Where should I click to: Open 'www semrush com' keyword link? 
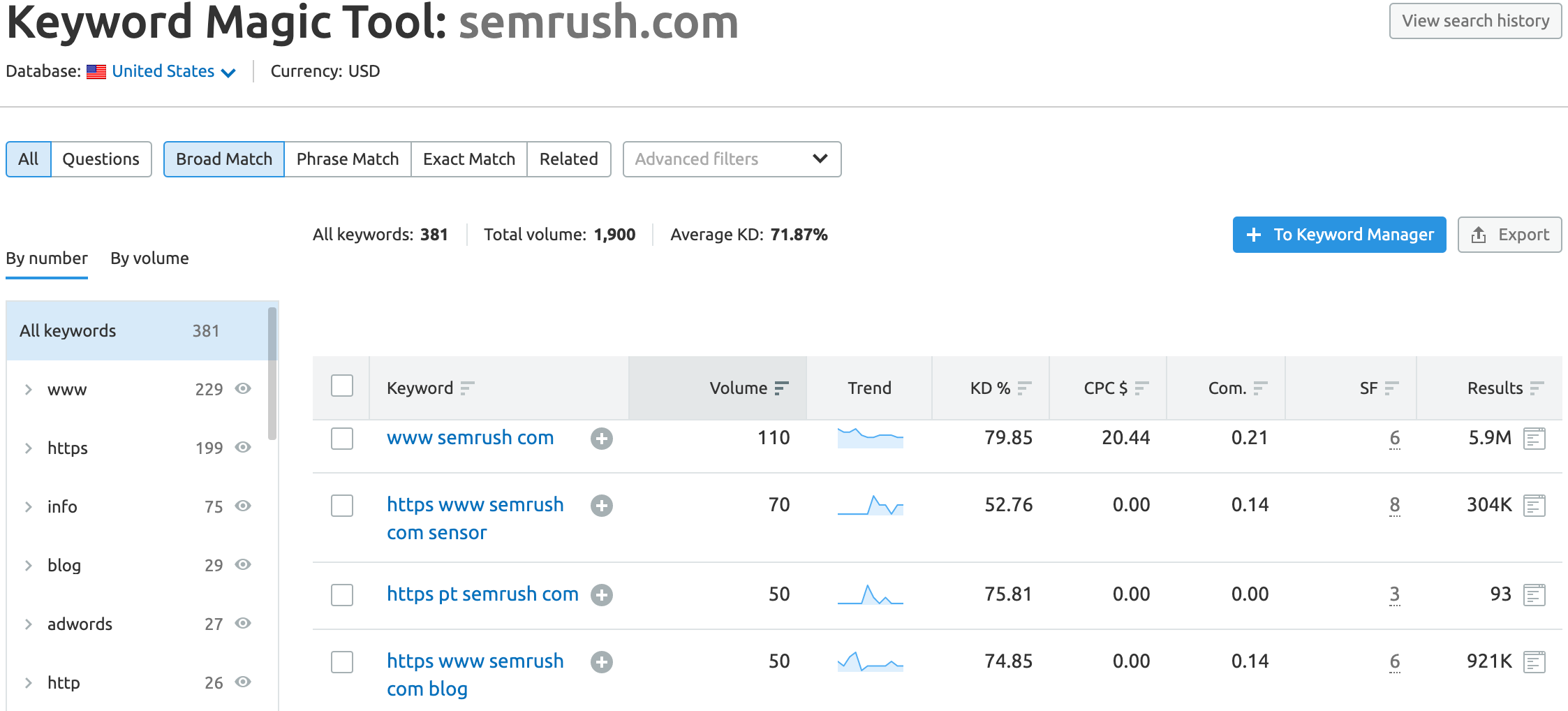tap(470, 438)
